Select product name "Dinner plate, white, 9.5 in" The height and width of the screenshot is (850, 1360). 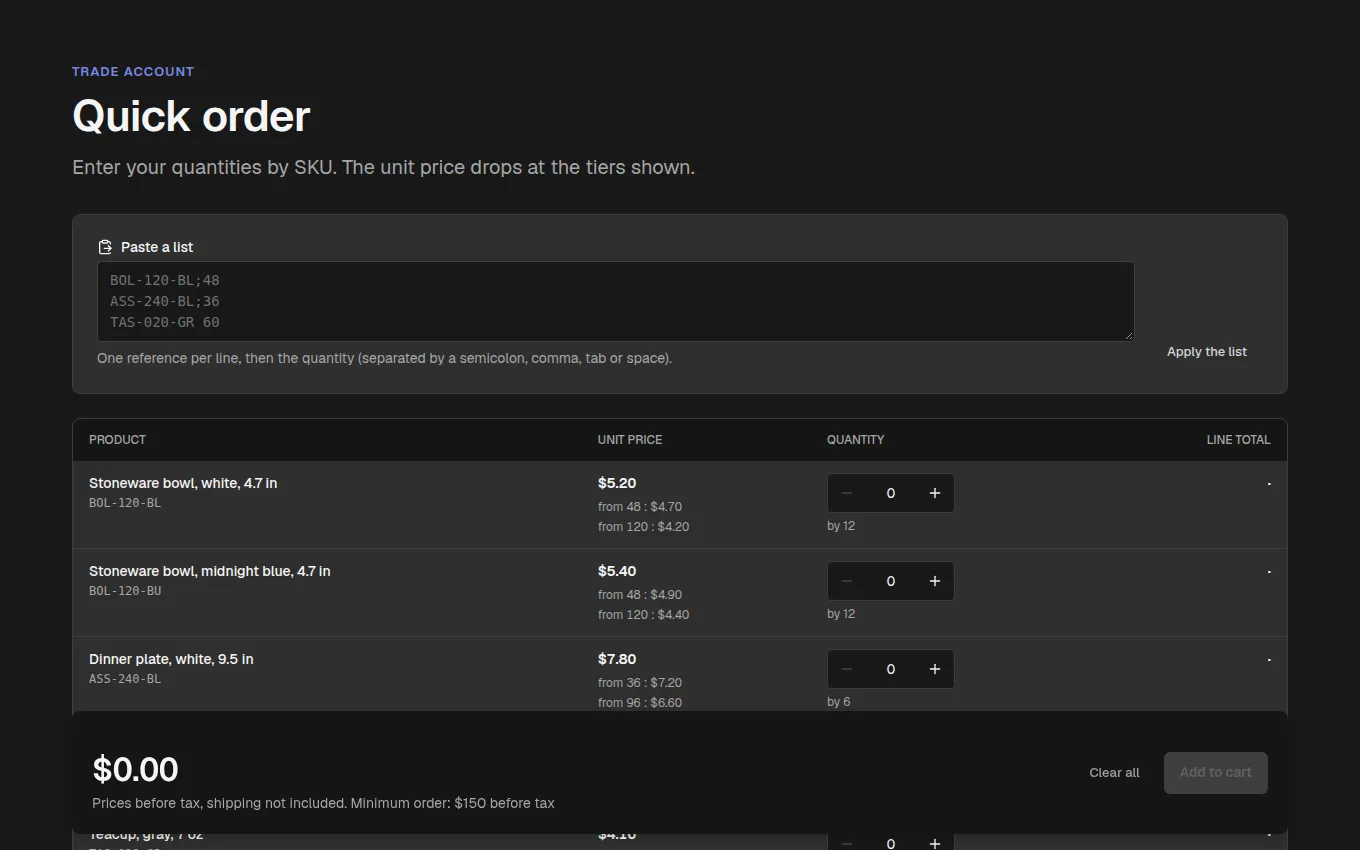tap(171, 659)
